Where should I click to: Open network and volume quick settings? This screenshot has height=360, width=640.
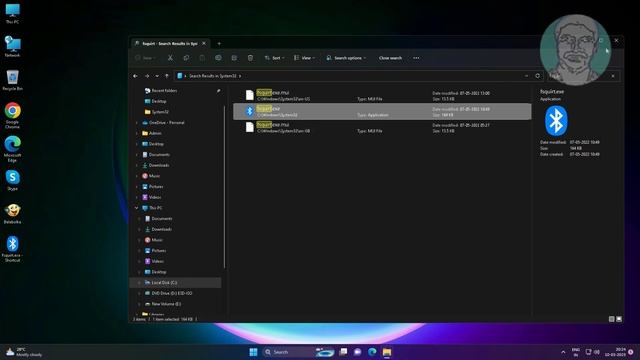pos(592,352)
